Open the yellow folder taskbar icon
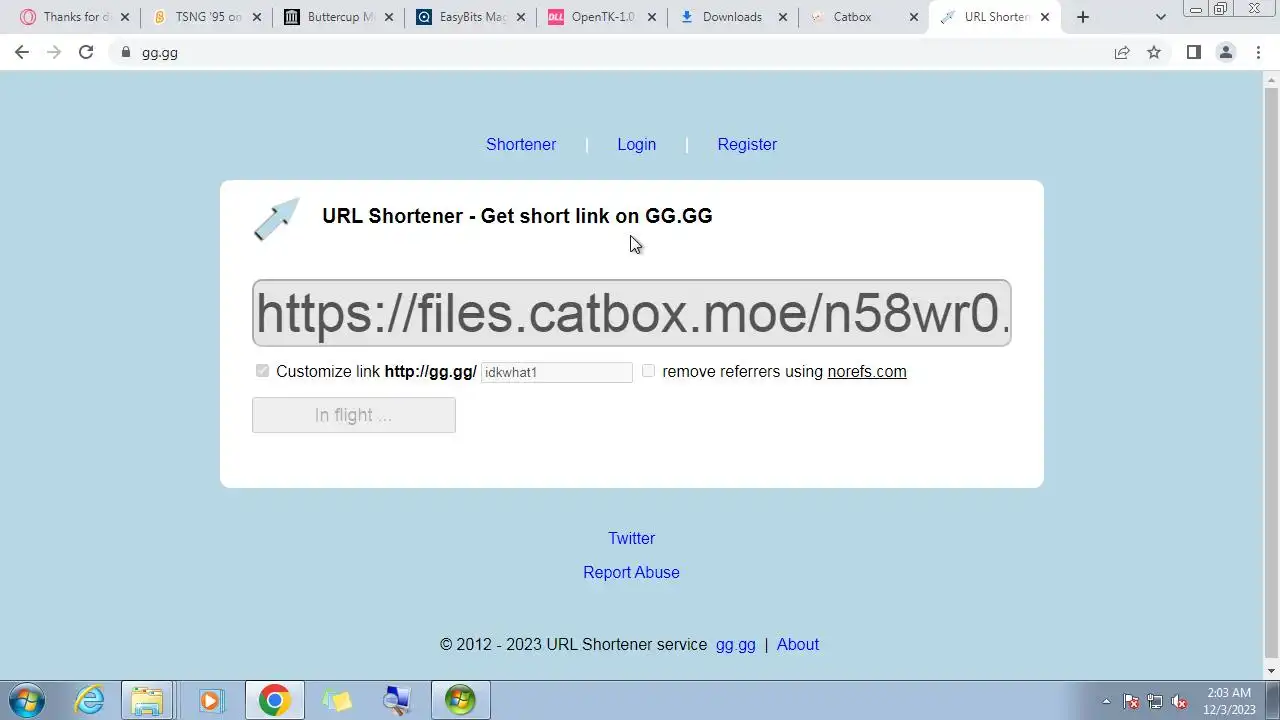Image resolution: width=1280 pixels, height=720 pixels. 337,700
